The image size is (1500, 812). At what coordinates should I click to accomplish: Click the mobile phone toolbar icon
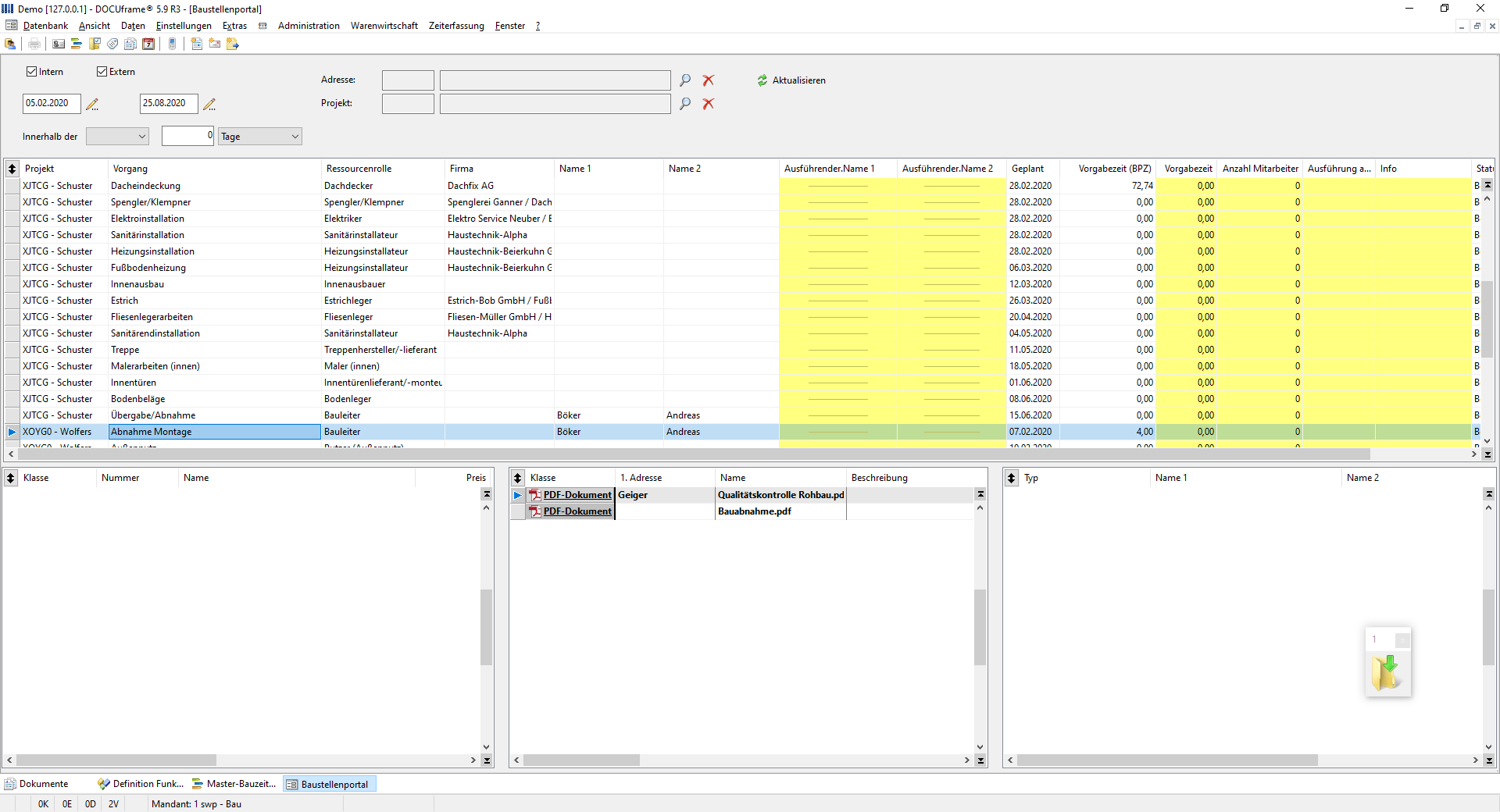(173, 44)
